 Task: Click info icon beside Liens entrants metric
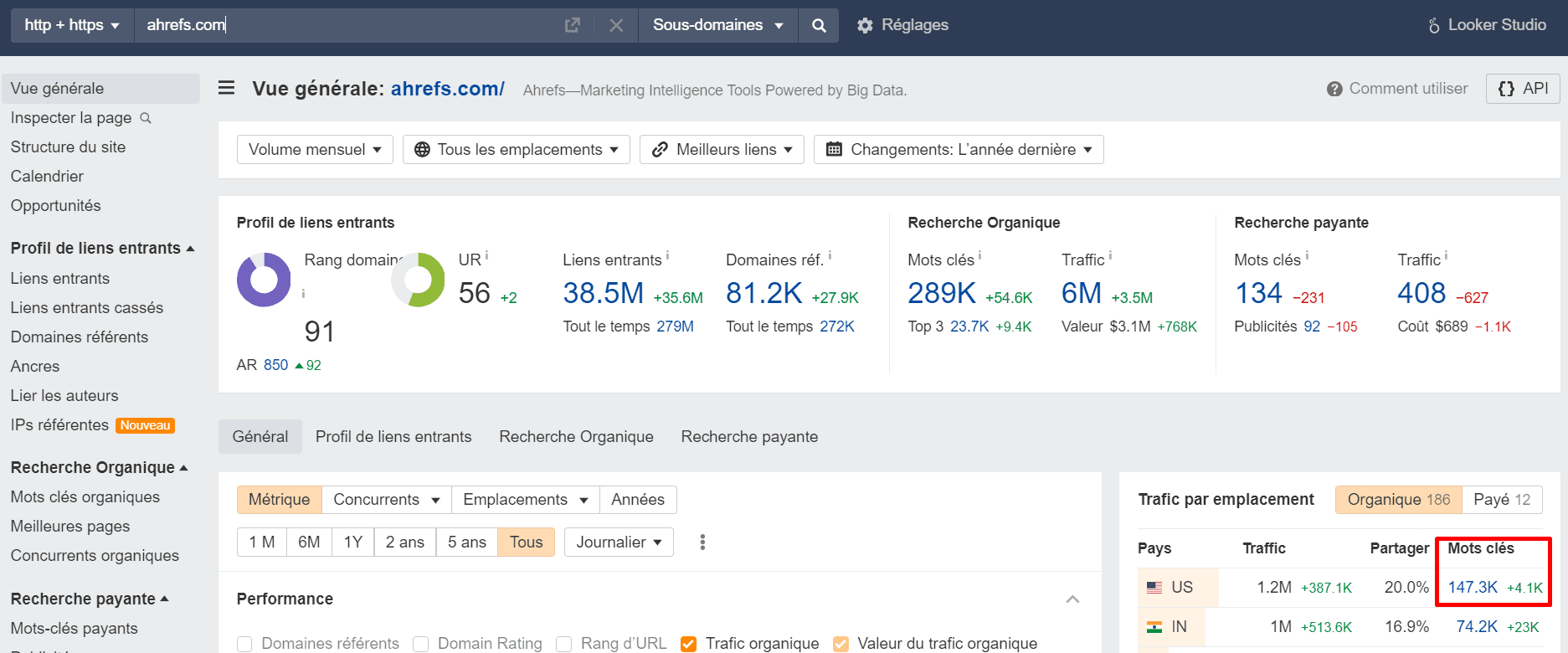pos(667,255)
